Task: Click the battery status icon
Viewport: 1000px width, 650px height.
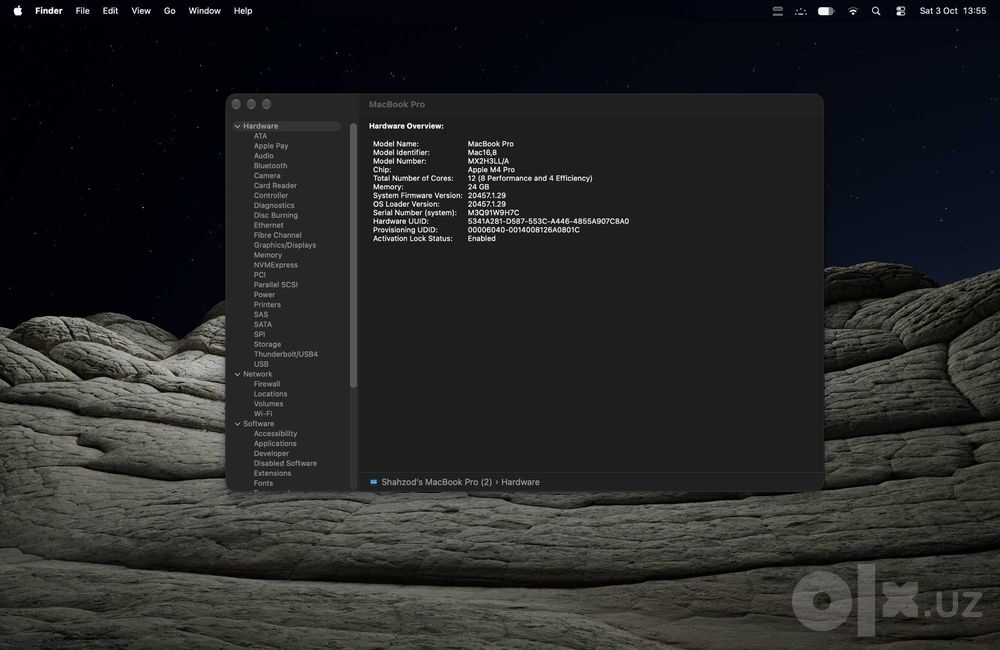Action: [826, 11]
